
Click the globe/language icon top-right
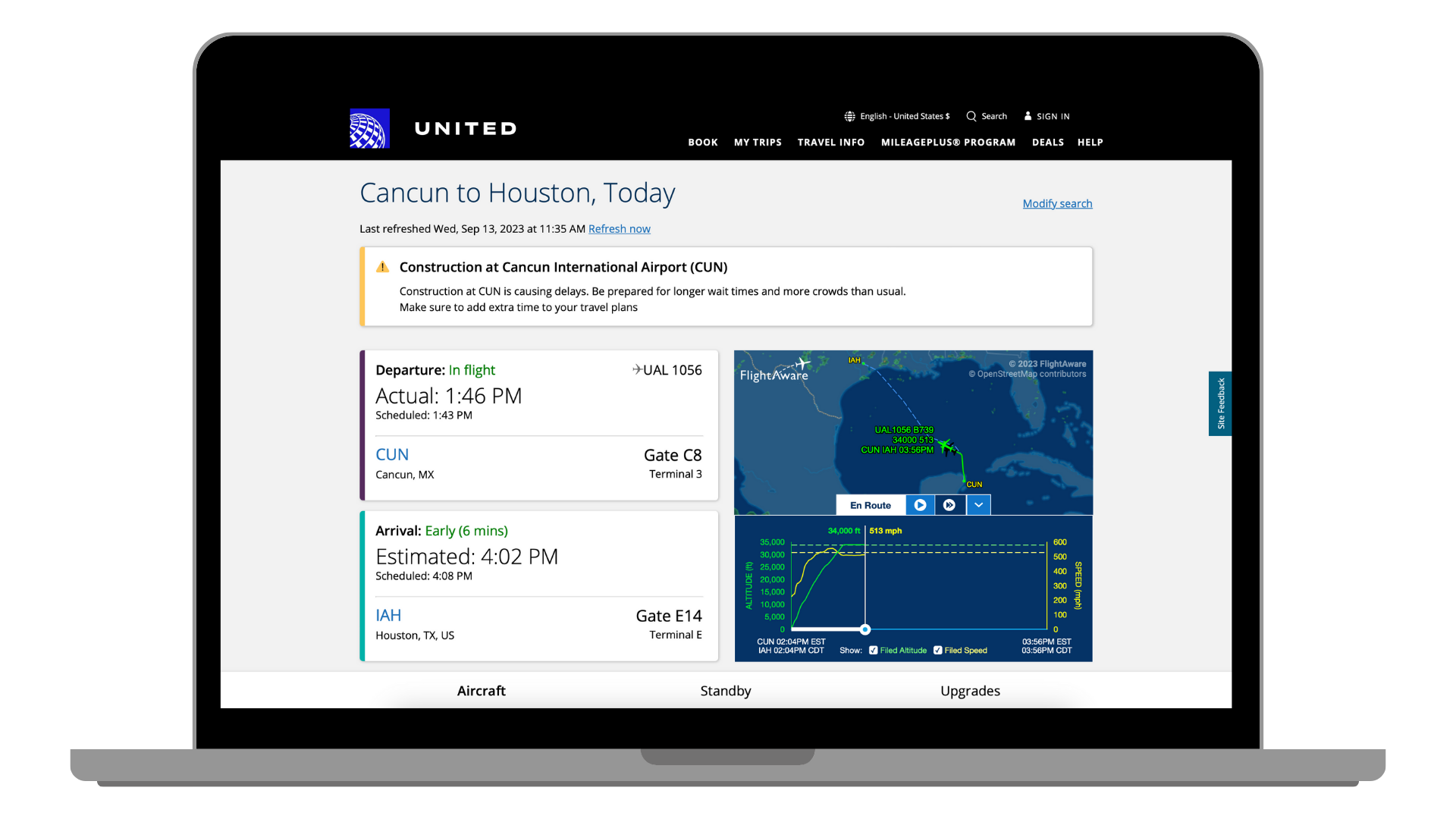click(849, 116)
